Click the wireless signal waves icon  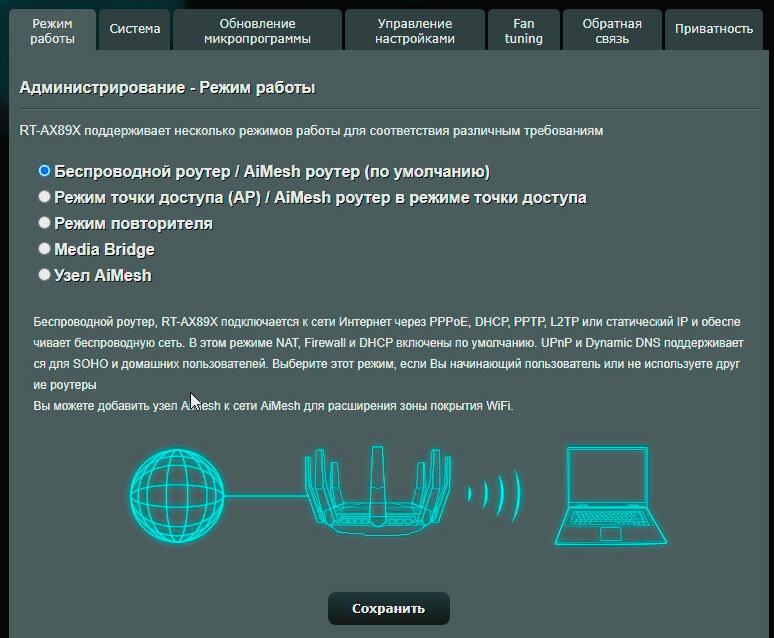[494, 495]
